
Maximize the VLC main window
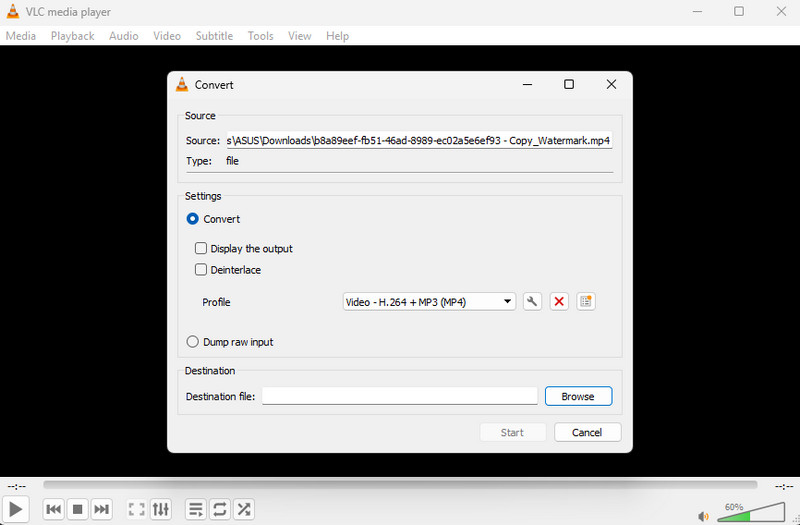coord(739,11)
